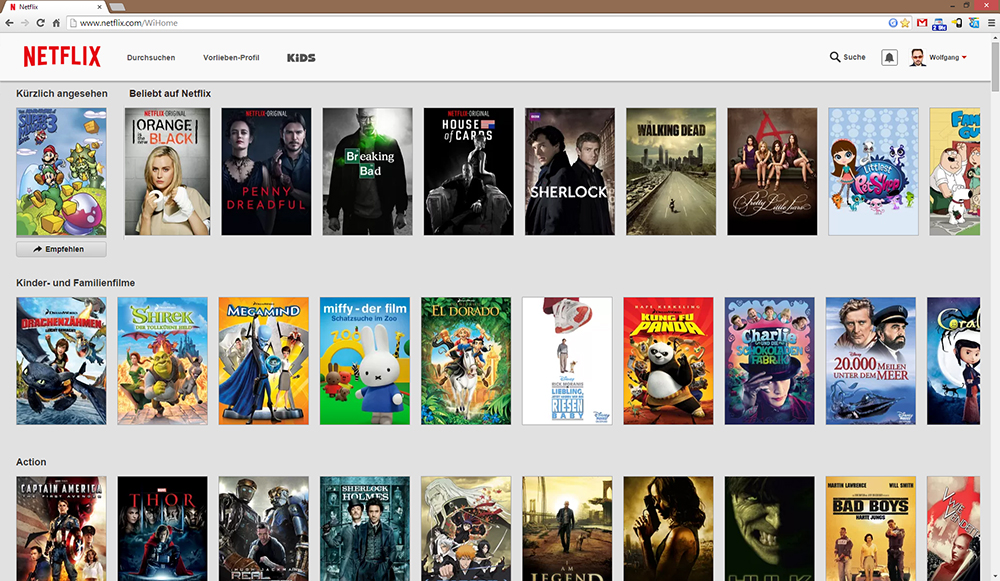Click the Beliebt auf Netflix heading
1000x581 pixels.
[x=170, y=93]
